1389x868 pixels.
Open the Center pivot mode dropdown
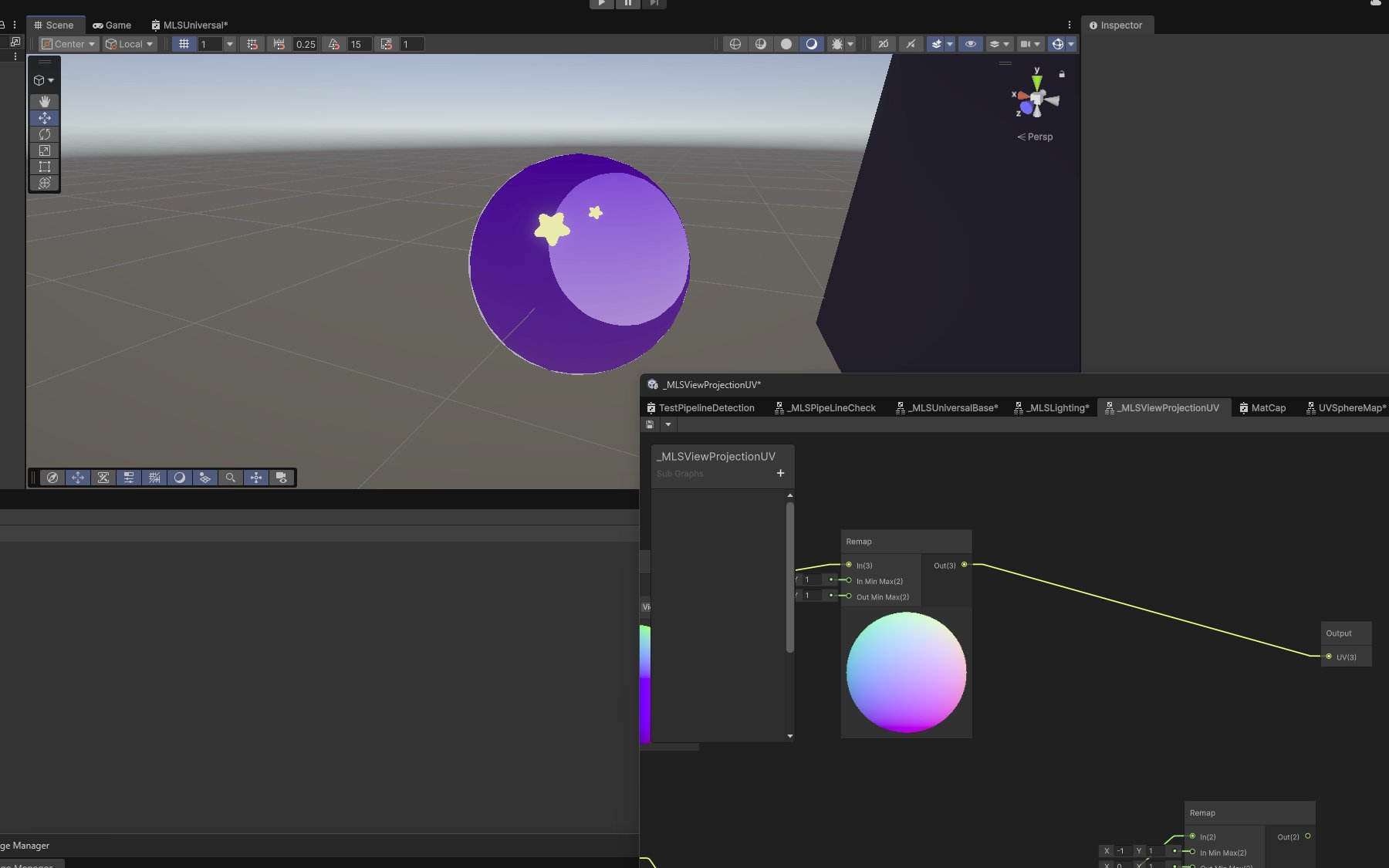coord(69,44)
